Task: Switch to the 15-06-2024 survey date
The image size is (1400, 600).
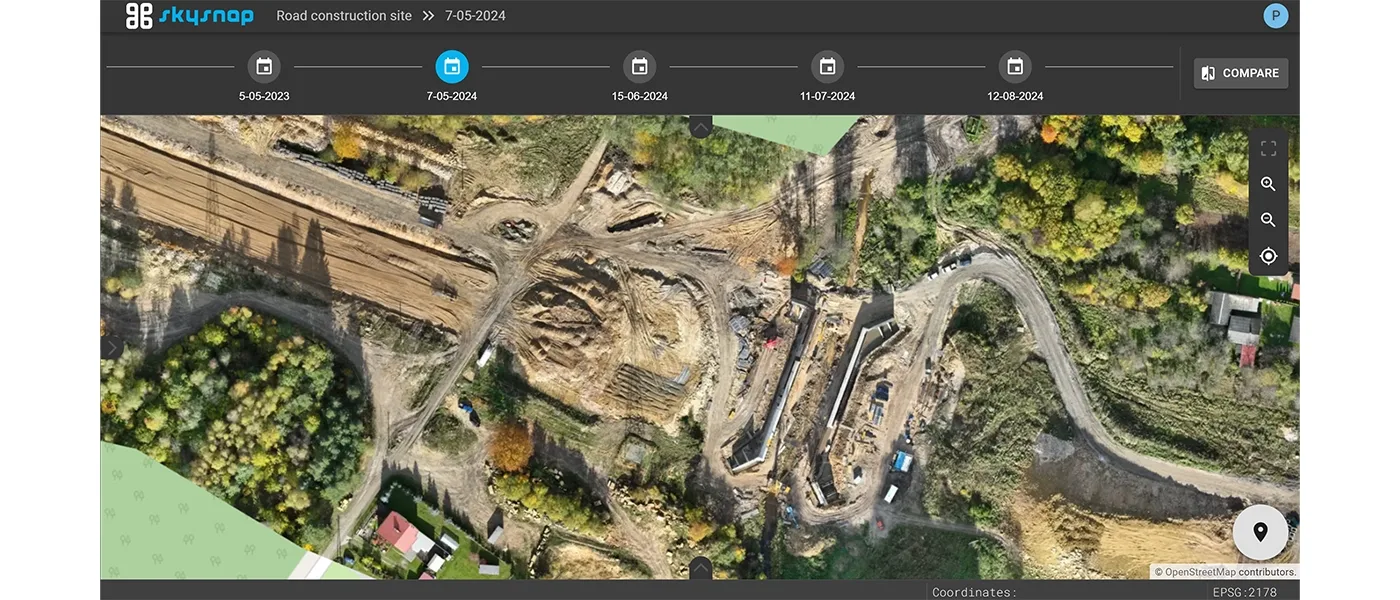Action: 640,67
